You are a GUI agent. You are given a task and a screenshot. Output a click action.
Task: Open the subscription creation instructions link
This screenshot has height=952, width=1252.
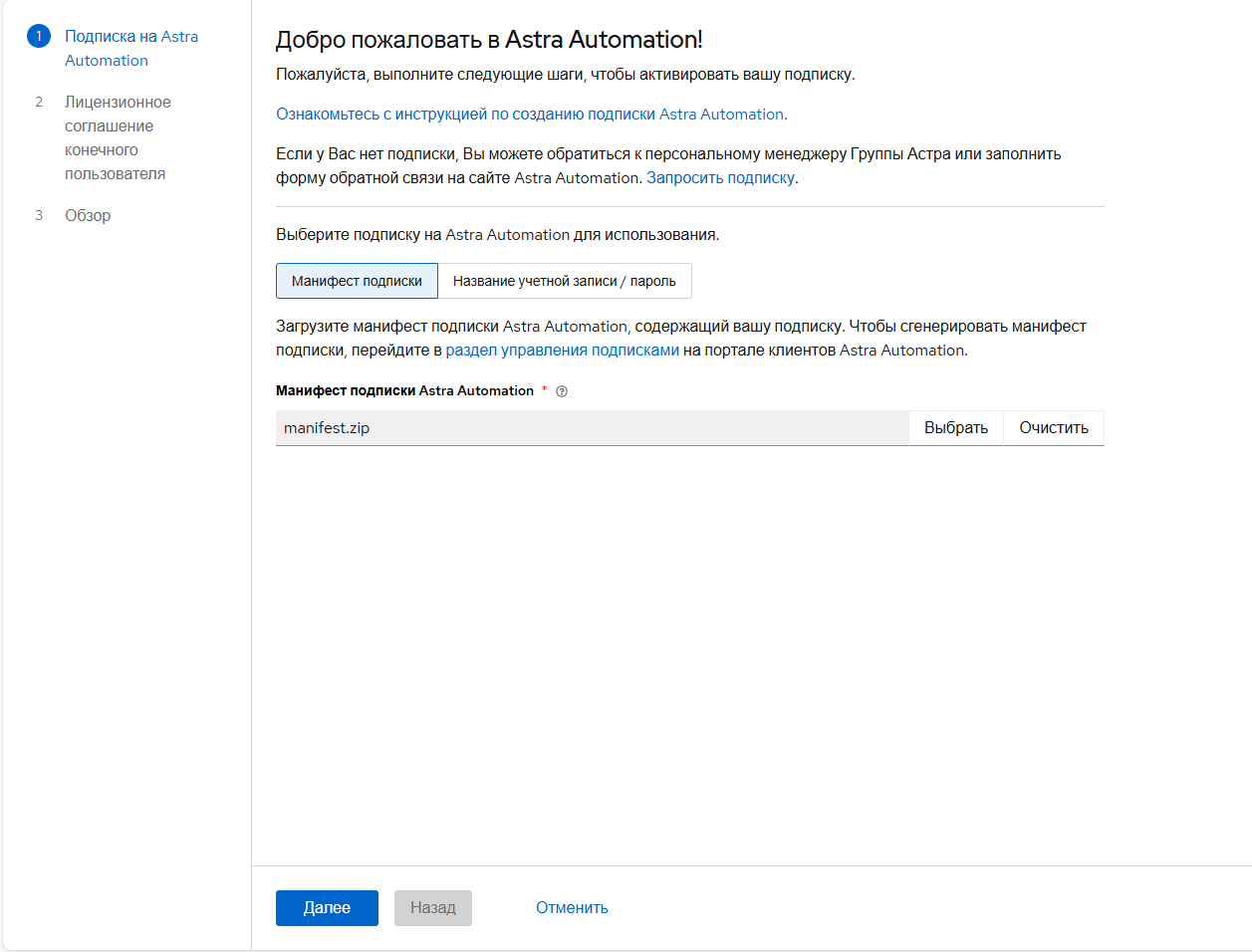pos(530,115)
